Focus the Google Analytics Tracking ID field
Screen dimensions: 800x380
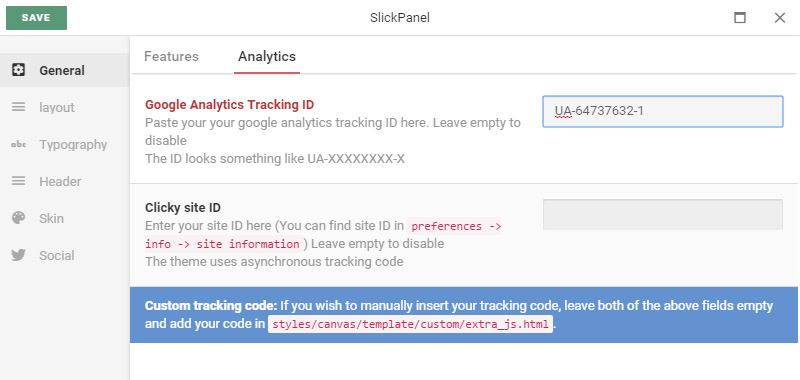[663, 111]
